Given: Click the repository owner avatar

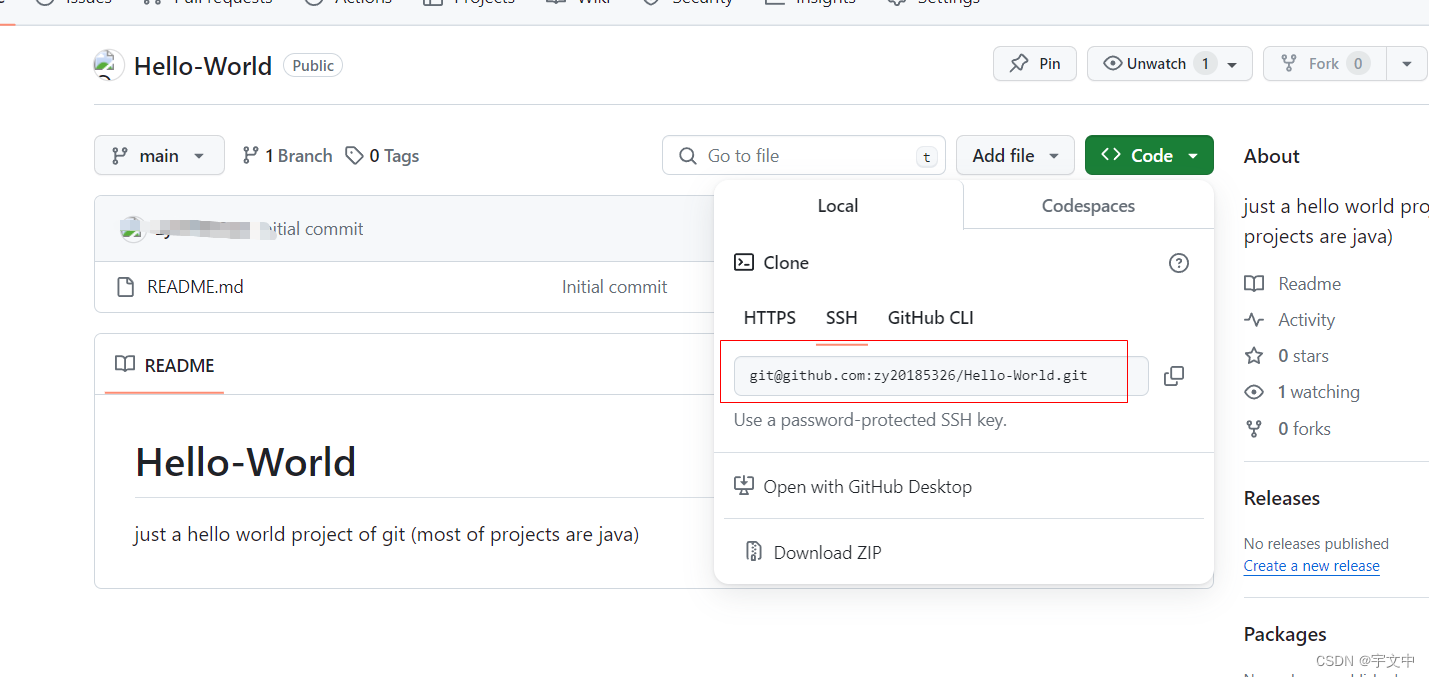Looking at the screenshot, I should tap(109, 65).
